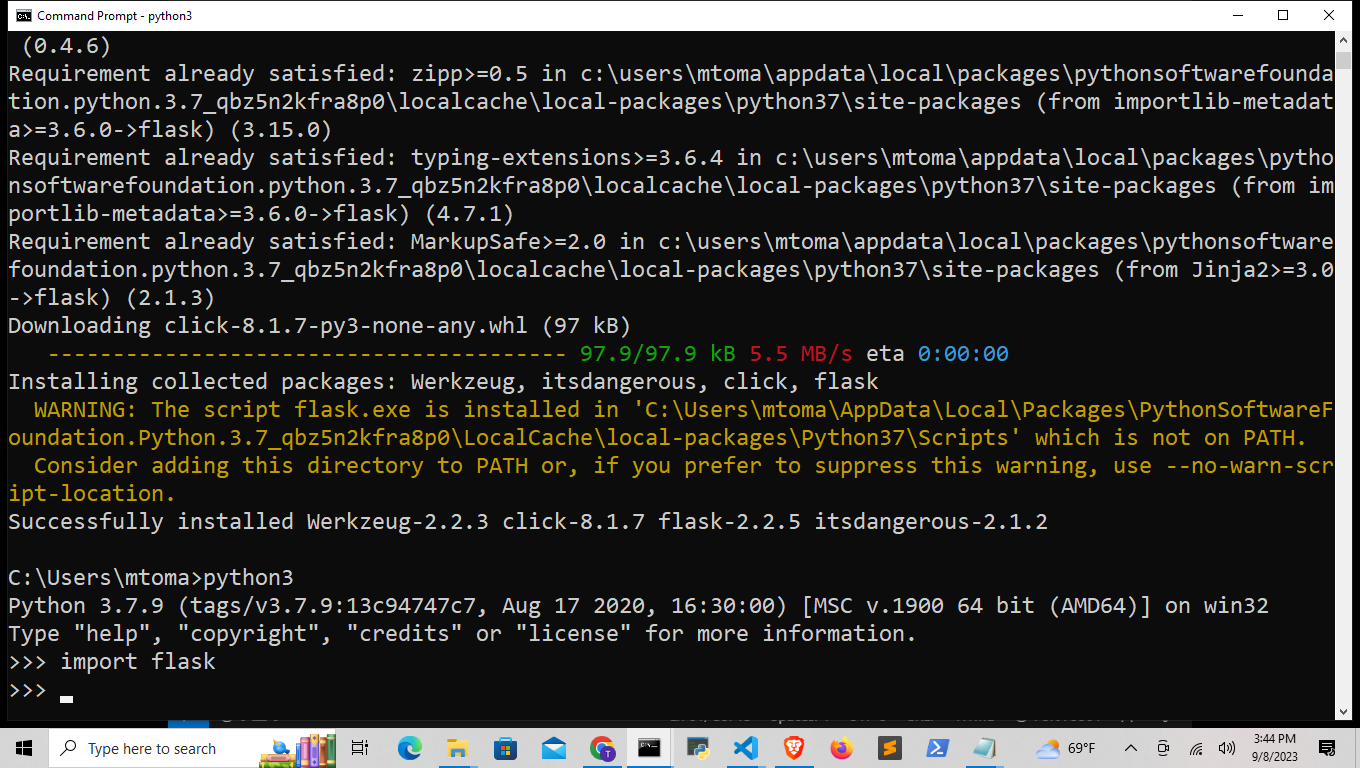Click the 'Python 3.7.9' version line

pos(638,605)
